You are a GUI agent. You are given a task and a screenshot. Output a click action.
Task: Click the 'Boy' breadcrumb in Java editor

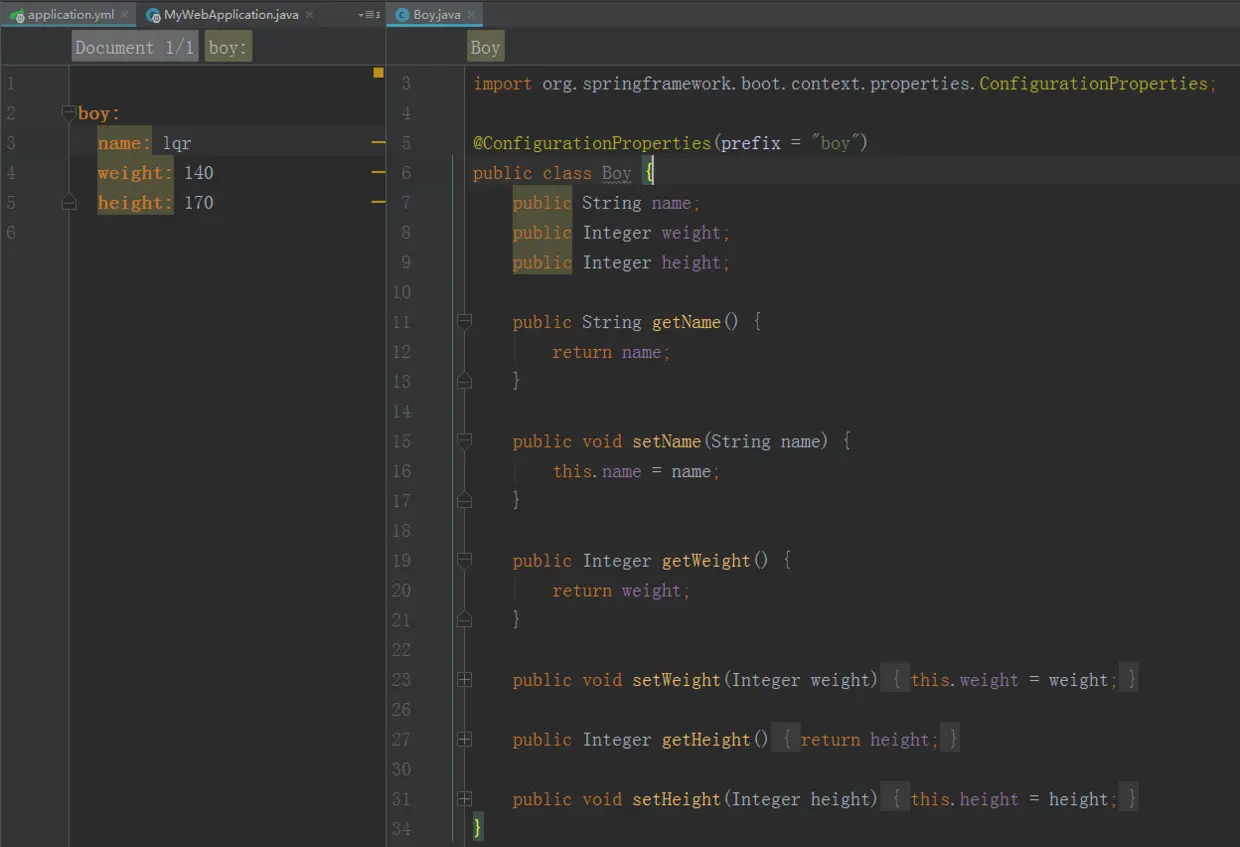(485, 47)
